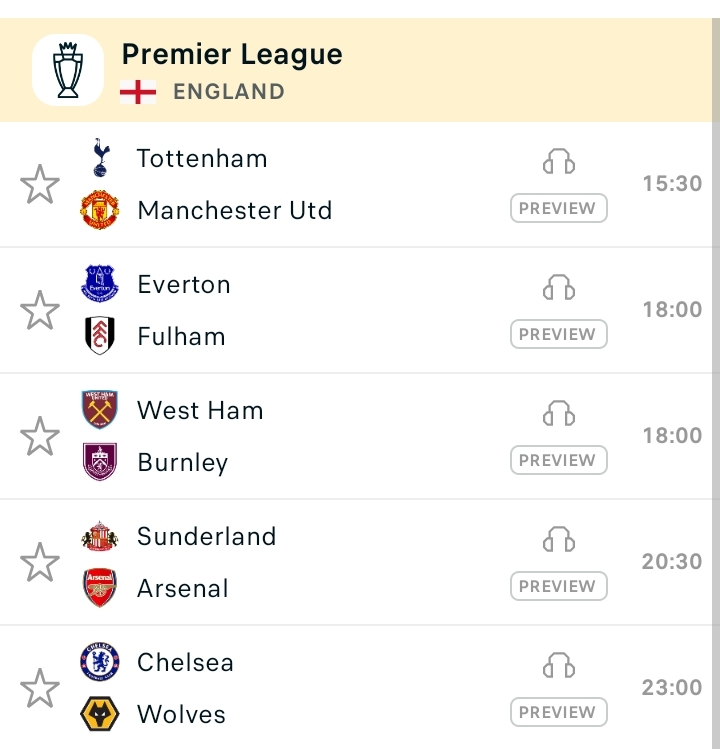Show preview for Sunderland vs Arsenal
720x749 pixels.
558,587
